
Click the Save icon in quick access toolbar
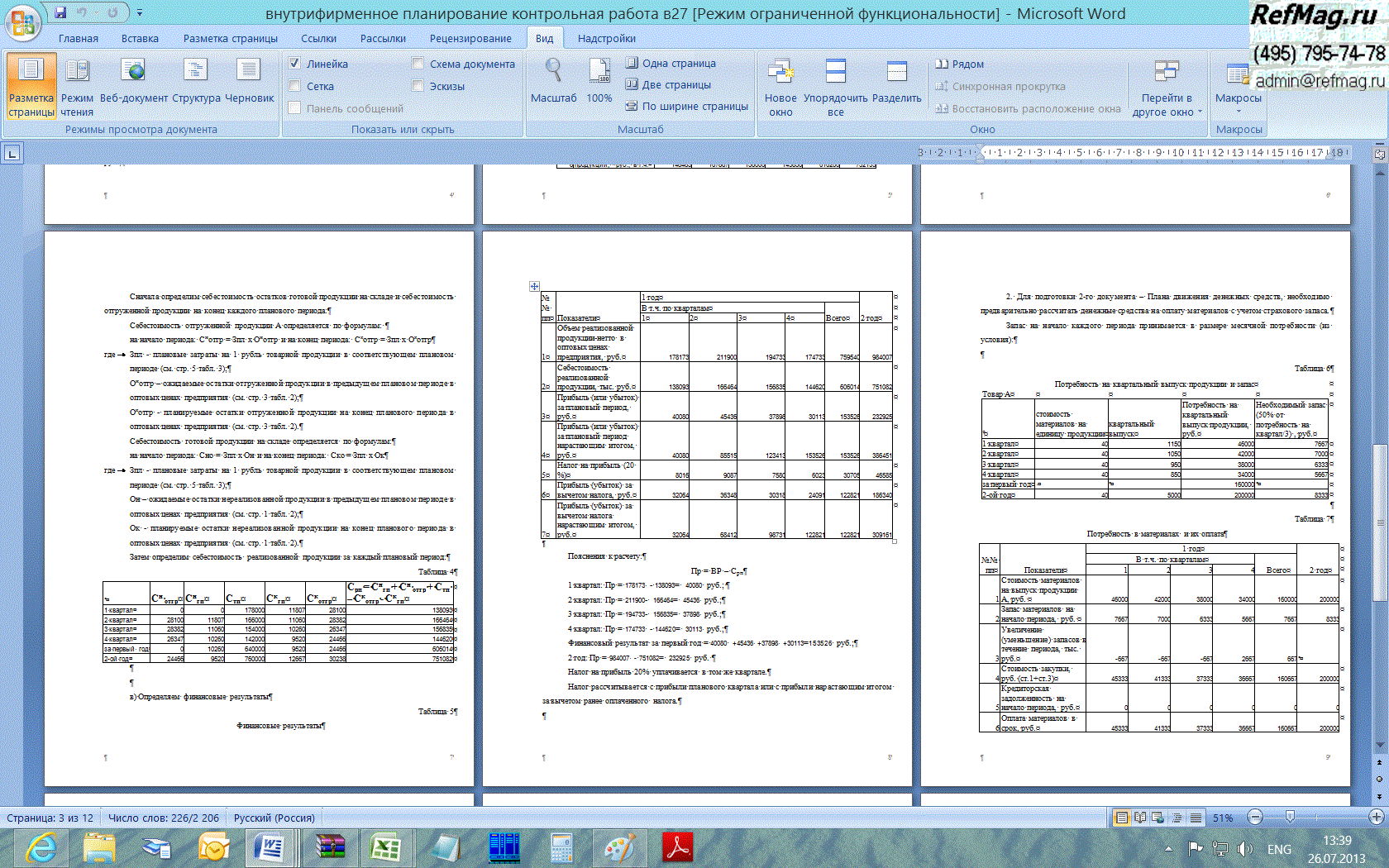point(60,12)
